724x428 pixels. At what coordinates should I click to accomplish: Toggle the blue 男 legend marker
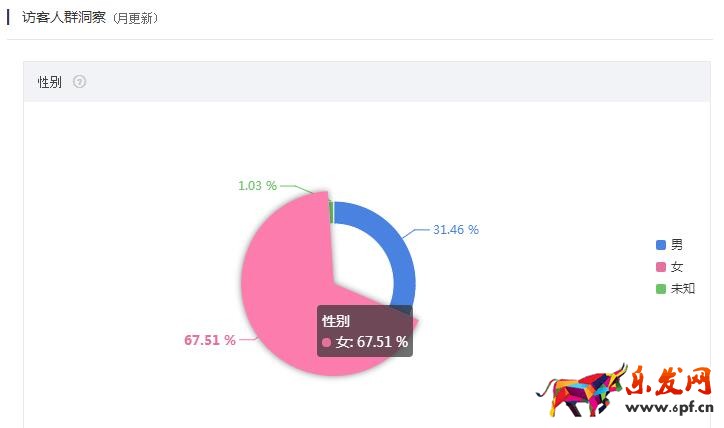coord(660,245)
